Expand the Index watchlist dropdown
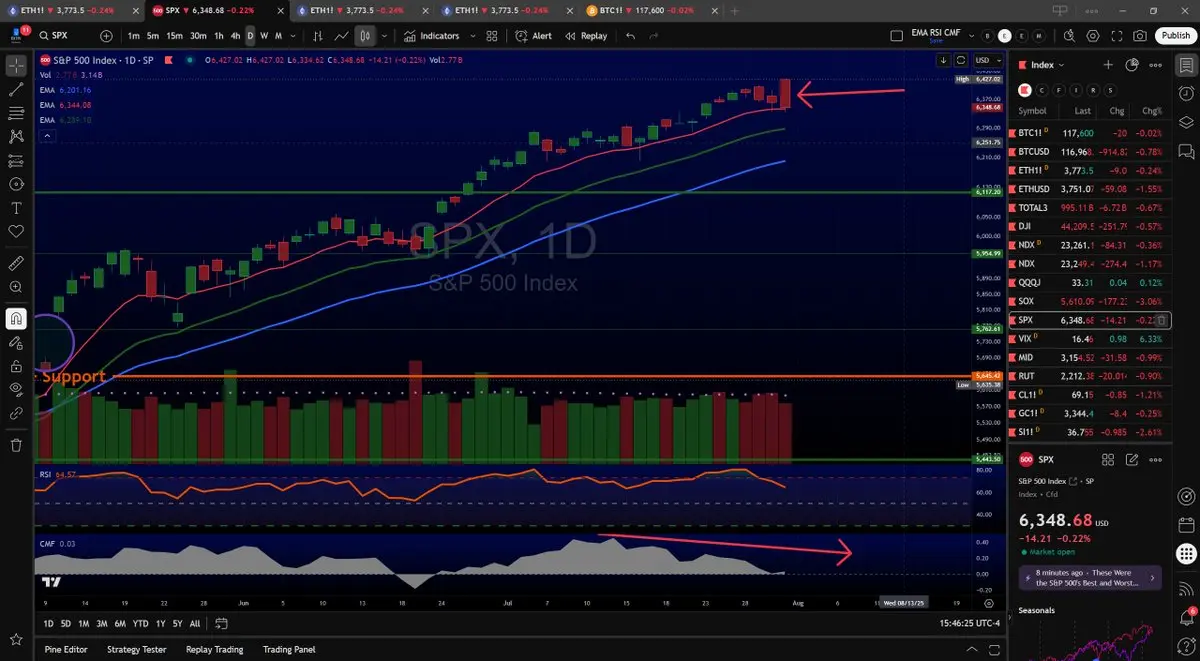 click(1048, 65)
